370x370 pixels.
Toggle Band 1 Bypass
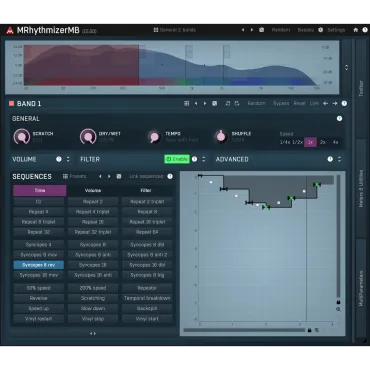click(x=281, y=104)
